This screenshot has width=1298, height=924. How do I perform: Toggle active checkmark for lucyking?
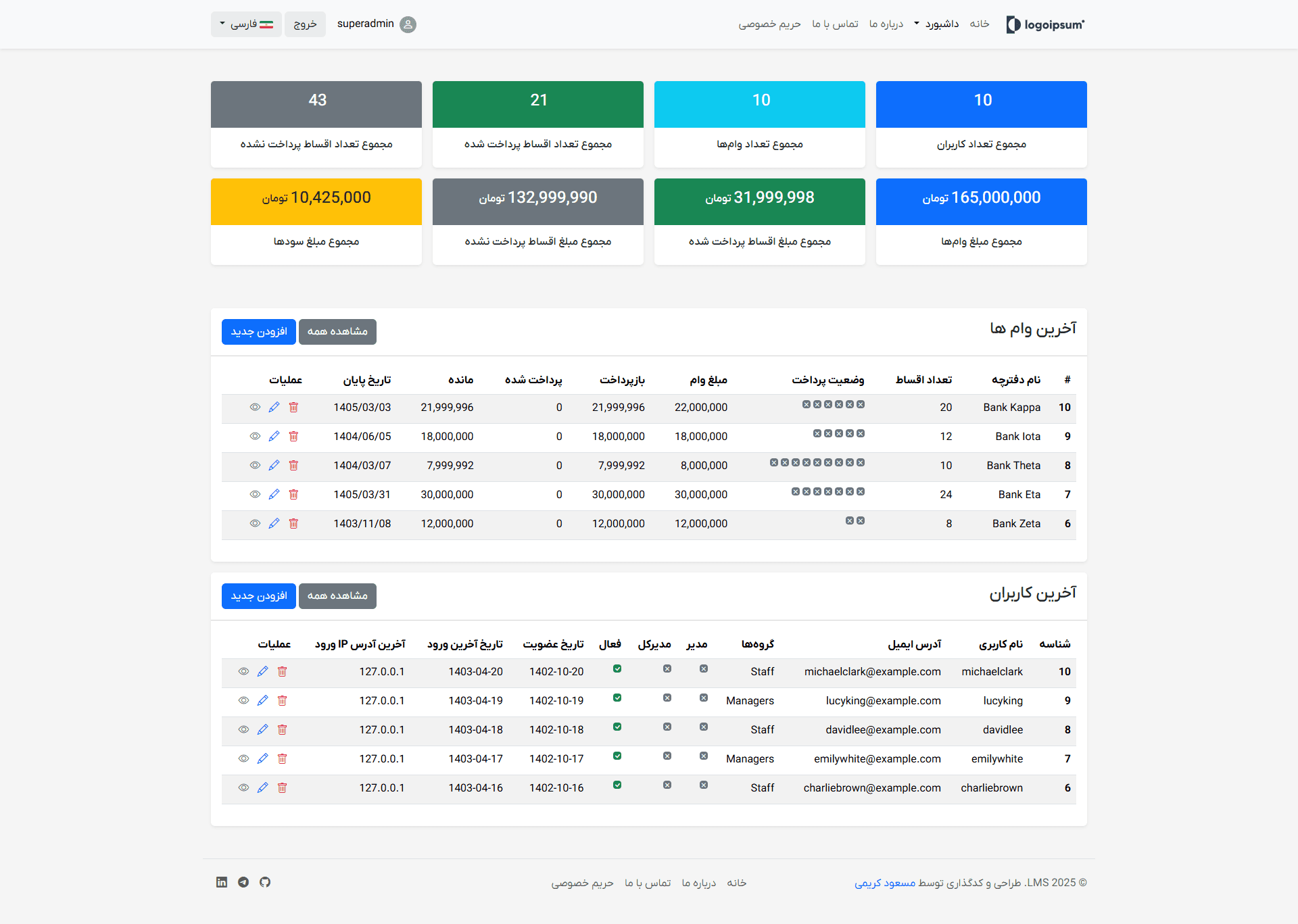click(x=617, y=698)
